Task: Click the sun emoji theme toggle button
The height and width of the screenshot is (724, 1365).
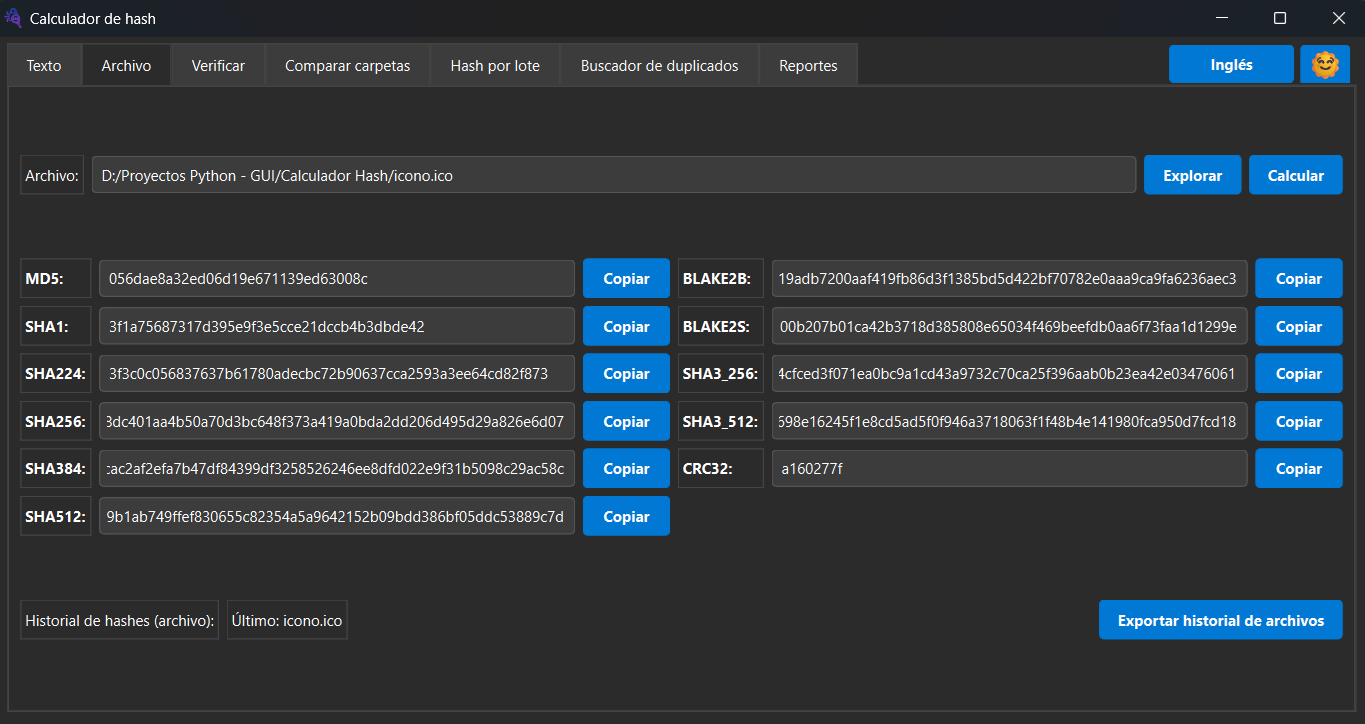Action: [1324, 65]
